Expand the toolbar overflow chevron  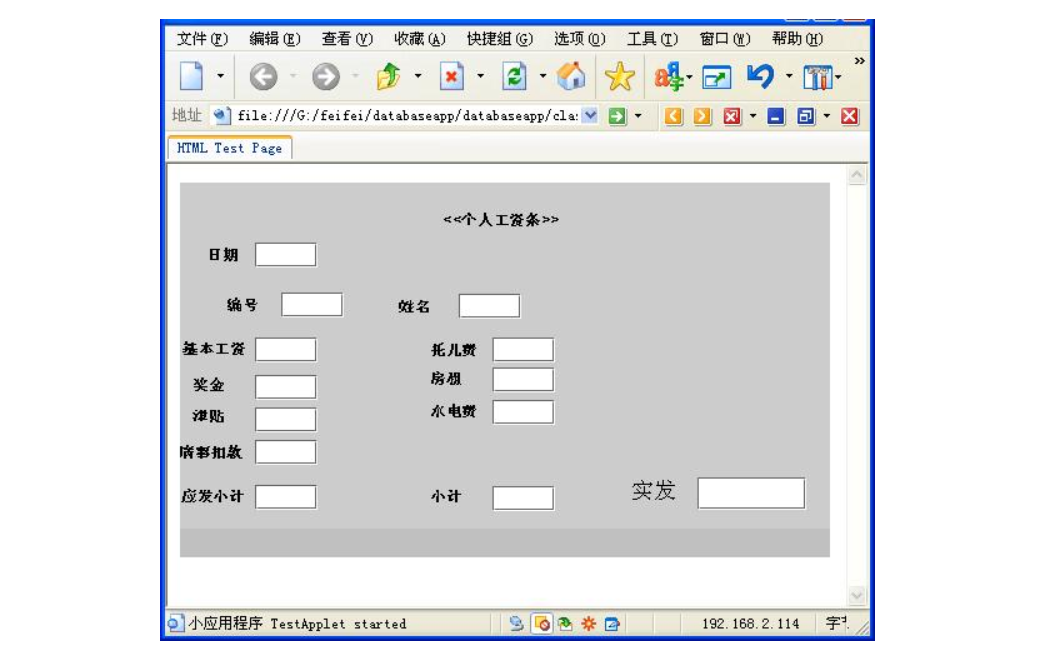point(858,63)
